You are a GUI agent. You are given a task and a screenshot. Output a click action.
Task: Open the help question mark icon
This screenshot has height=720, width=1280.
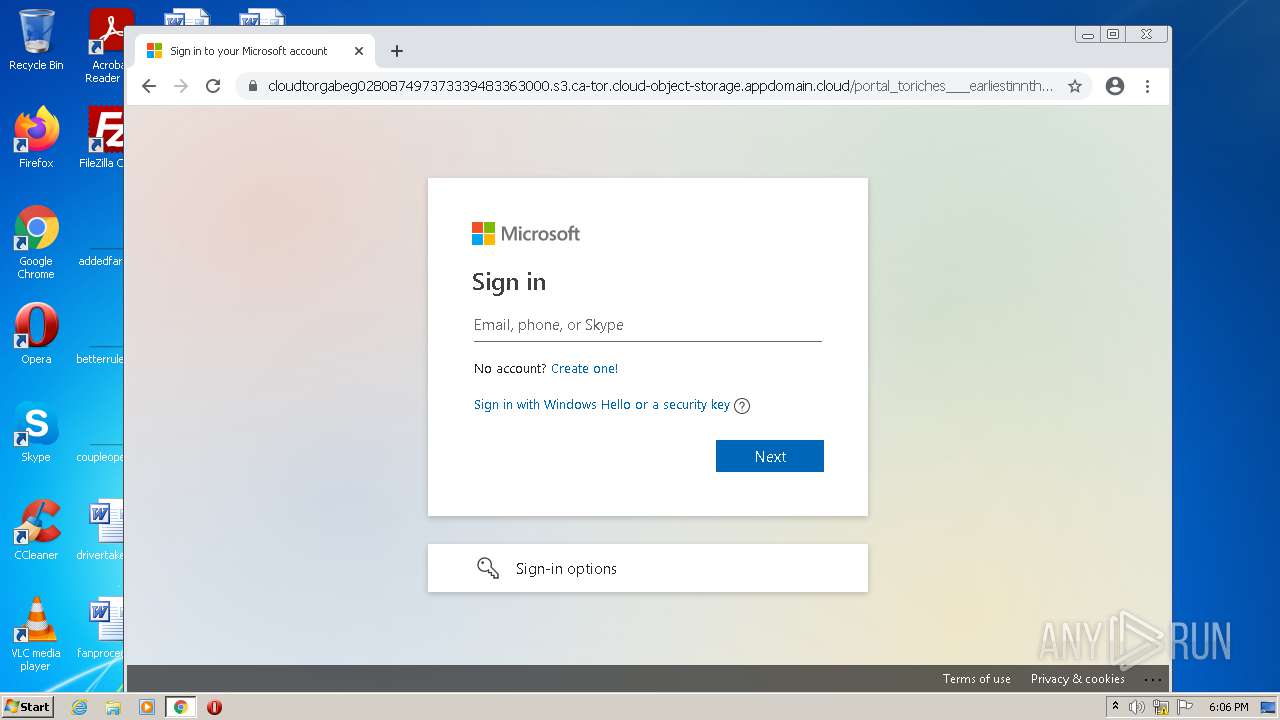click(x=742, y=406)
